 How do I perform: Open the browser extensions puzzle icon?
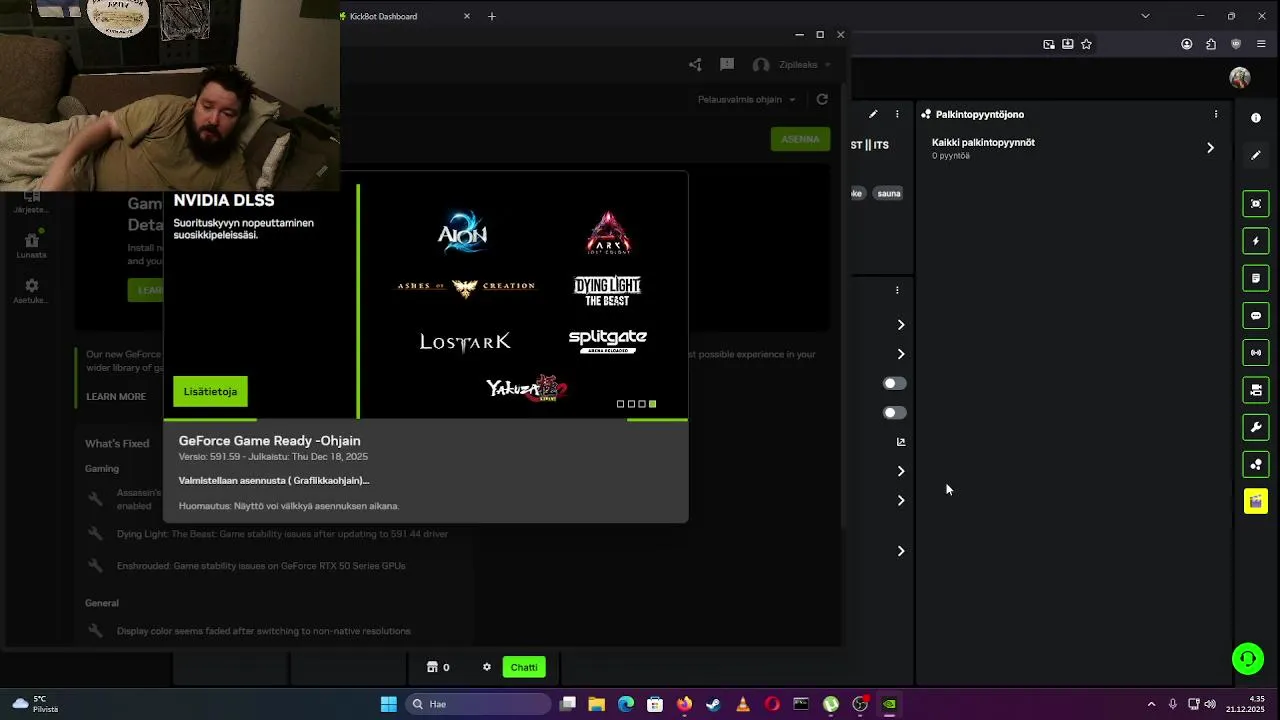[x=1211, y=44]
